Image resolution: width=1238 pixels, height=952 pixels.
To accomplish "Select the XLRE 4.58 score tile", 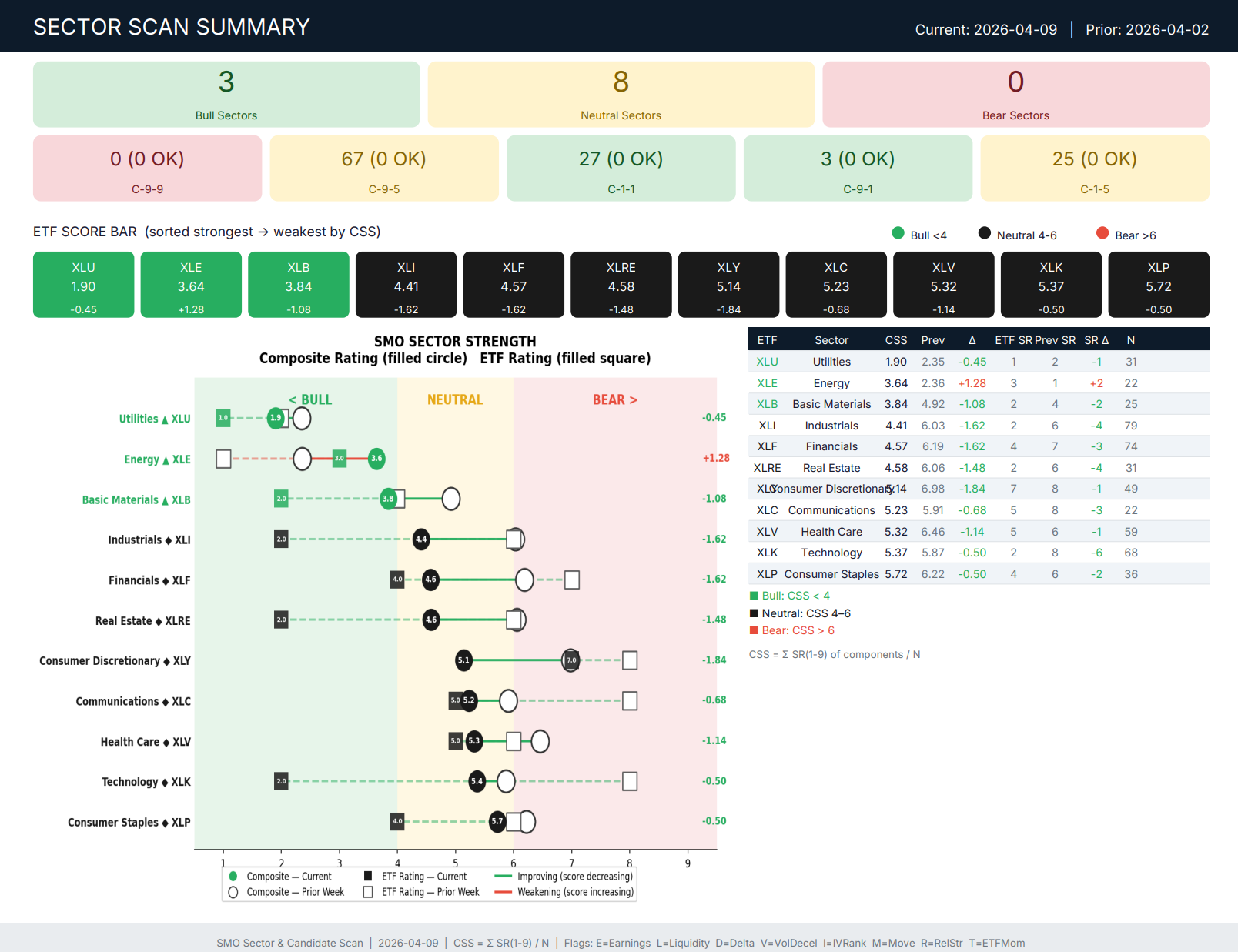I will [621, 285].
